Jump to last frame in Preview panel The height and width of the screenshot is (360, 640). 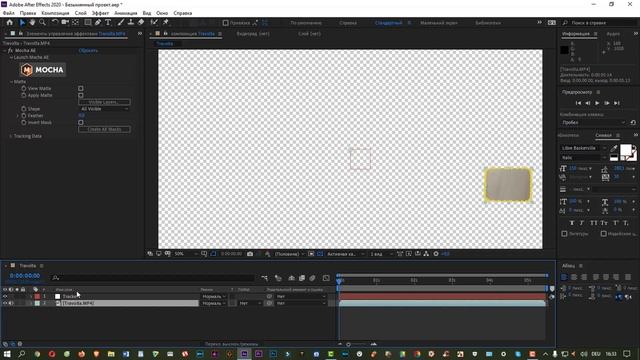click(x=617, y=103)
